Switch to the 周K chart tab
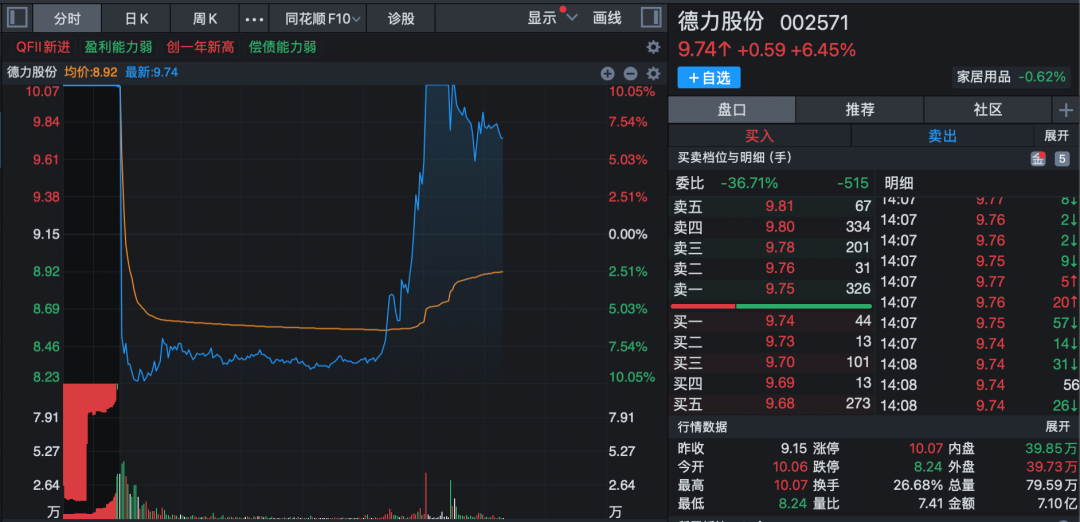 coord(205,18)
